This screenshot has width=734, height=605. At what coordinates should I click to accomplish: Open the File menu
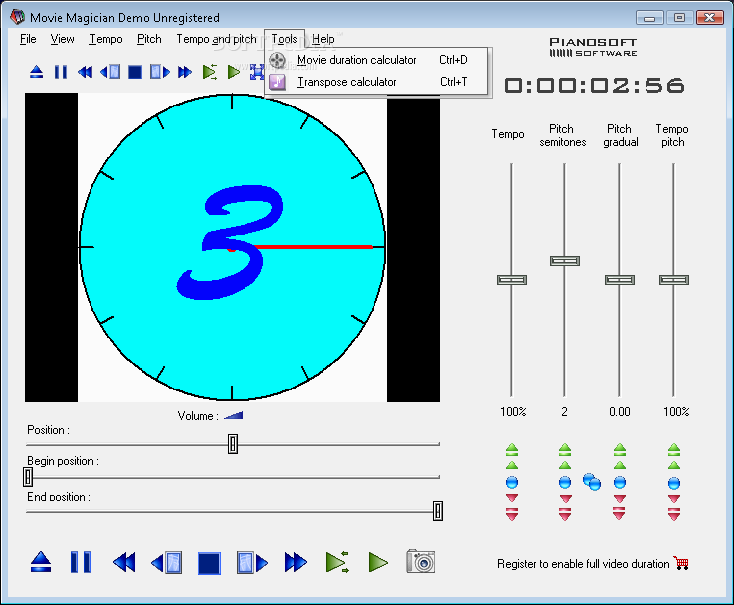(28, 39)
